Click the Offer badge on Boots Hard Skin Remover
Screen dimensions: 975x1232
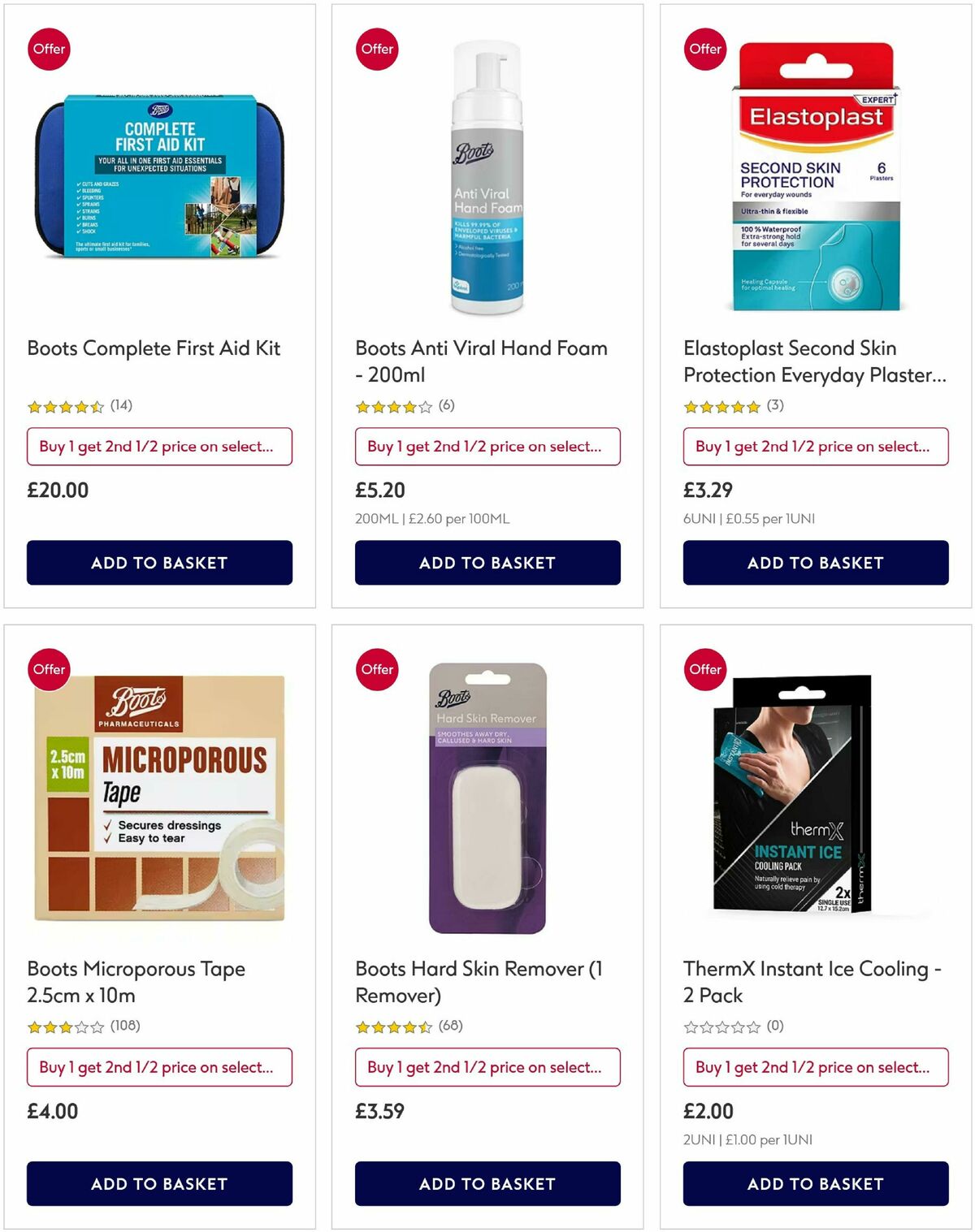377,669
